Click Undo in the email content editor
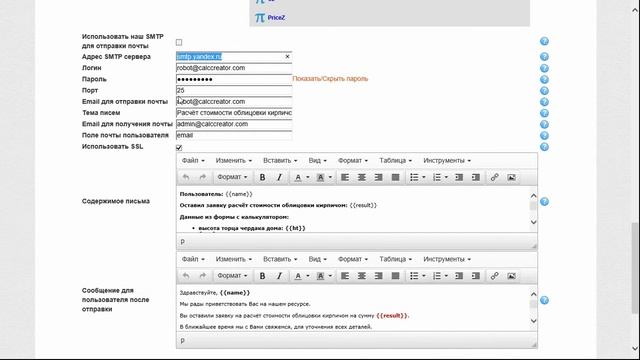 [186, 177]
